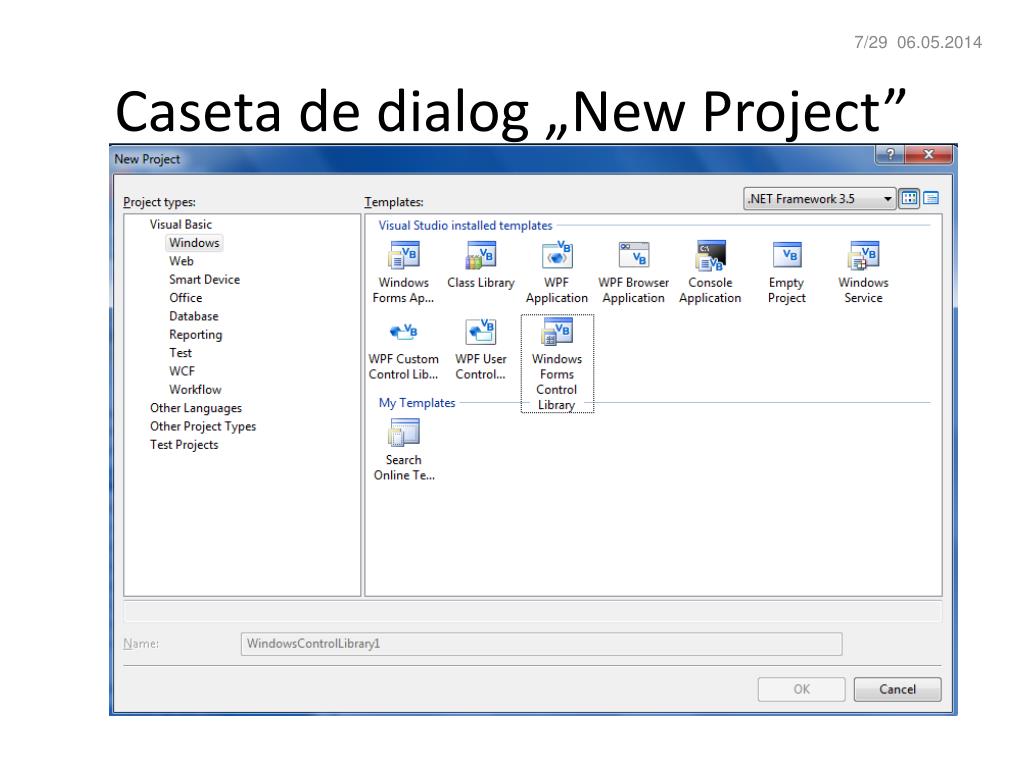Choose the Workflow project type
Screen dimensions: 1024x768
coord(195,390)
